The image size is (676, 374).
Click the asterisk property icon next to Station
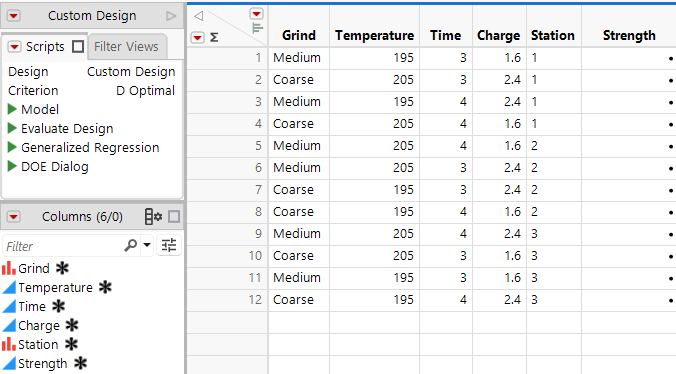pos(72,344)
